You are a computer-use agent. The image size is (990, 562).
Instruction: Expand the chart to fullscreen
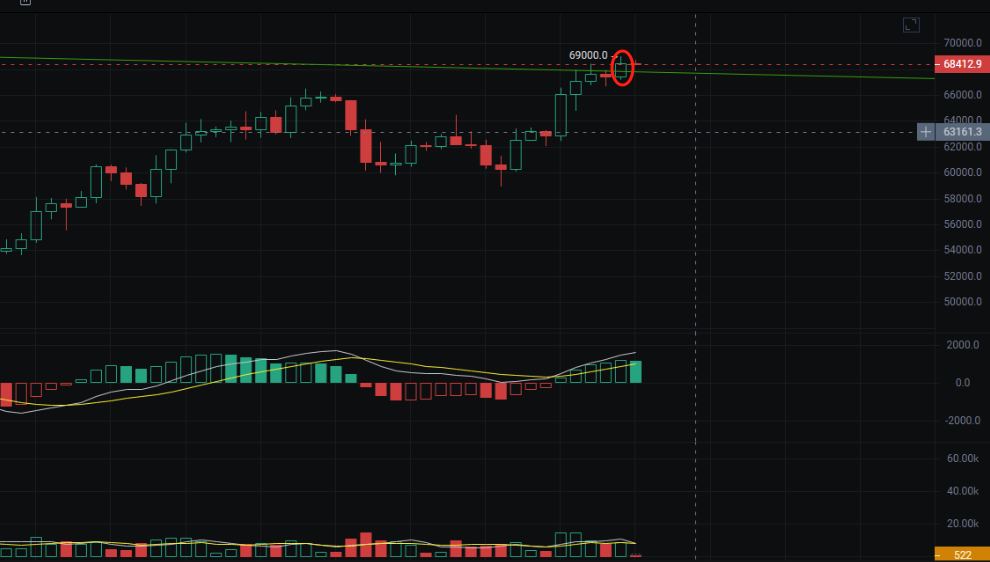(911, 25)
